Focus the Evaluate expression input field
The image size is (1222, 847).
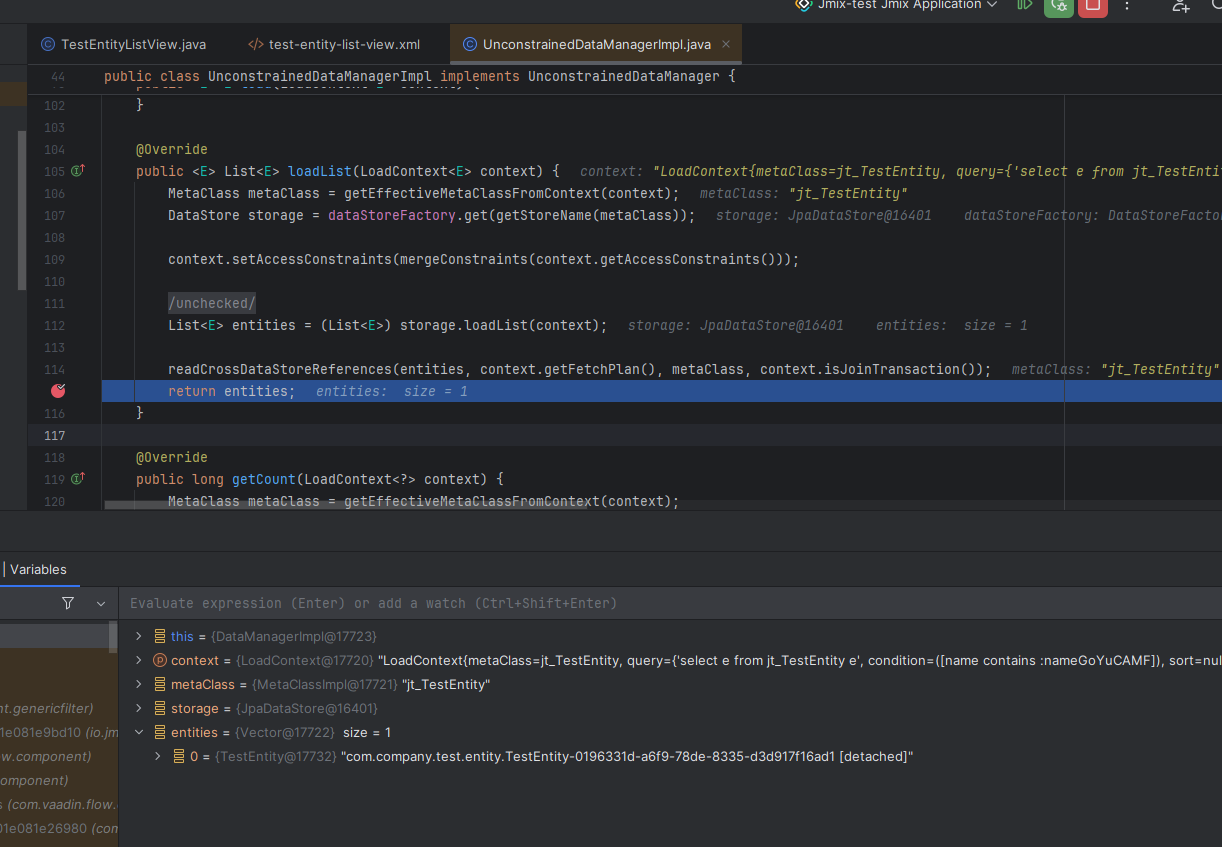coord(670,603)
